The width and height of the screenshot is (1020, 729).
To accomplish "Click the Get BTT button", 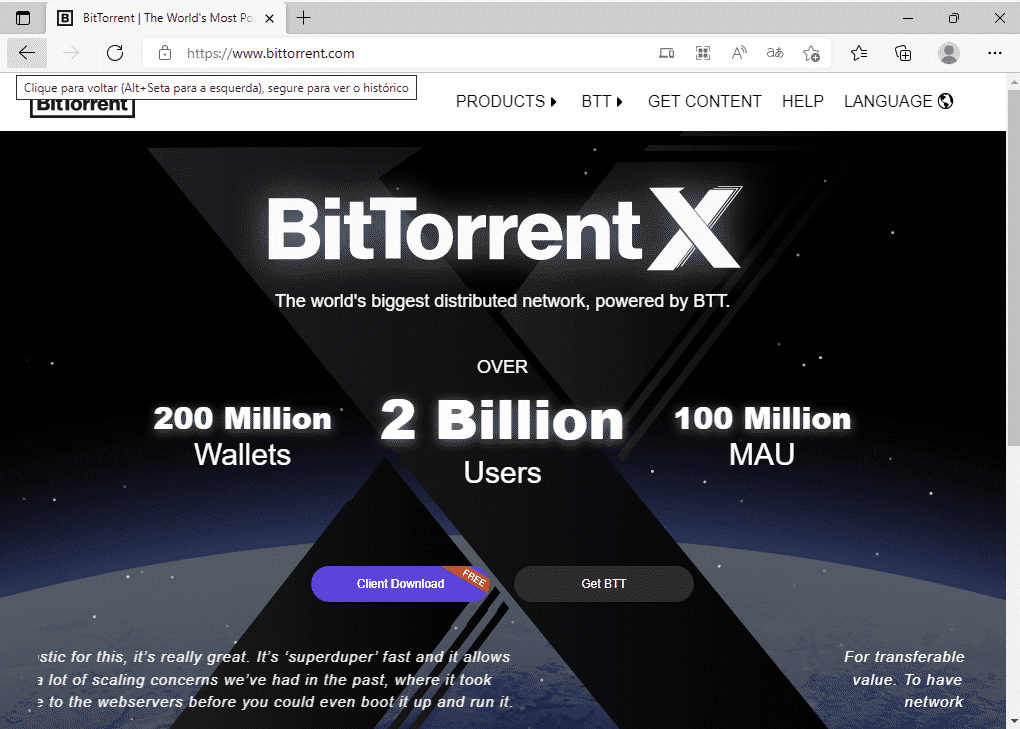I will click(x=604, y=583).
